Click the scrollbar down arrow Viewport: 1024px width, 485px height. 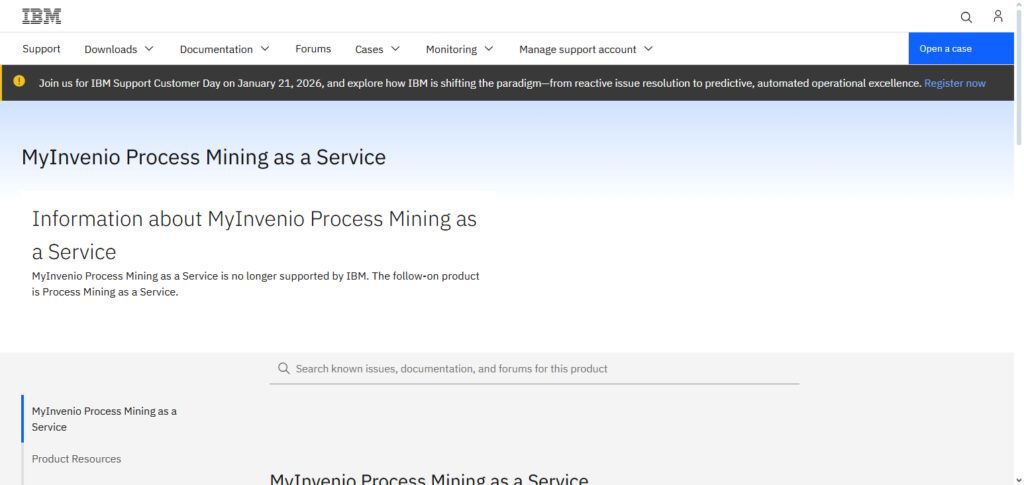tap(1019, 480)
